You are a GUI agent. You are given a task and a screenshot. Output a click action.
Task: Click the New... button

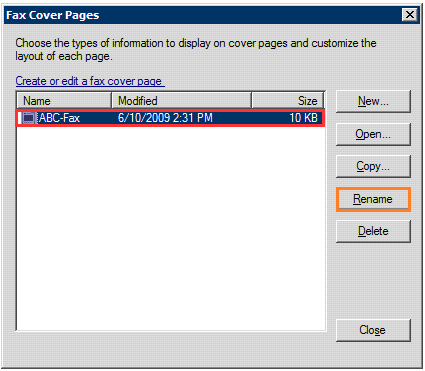click(x=373, y=101)
